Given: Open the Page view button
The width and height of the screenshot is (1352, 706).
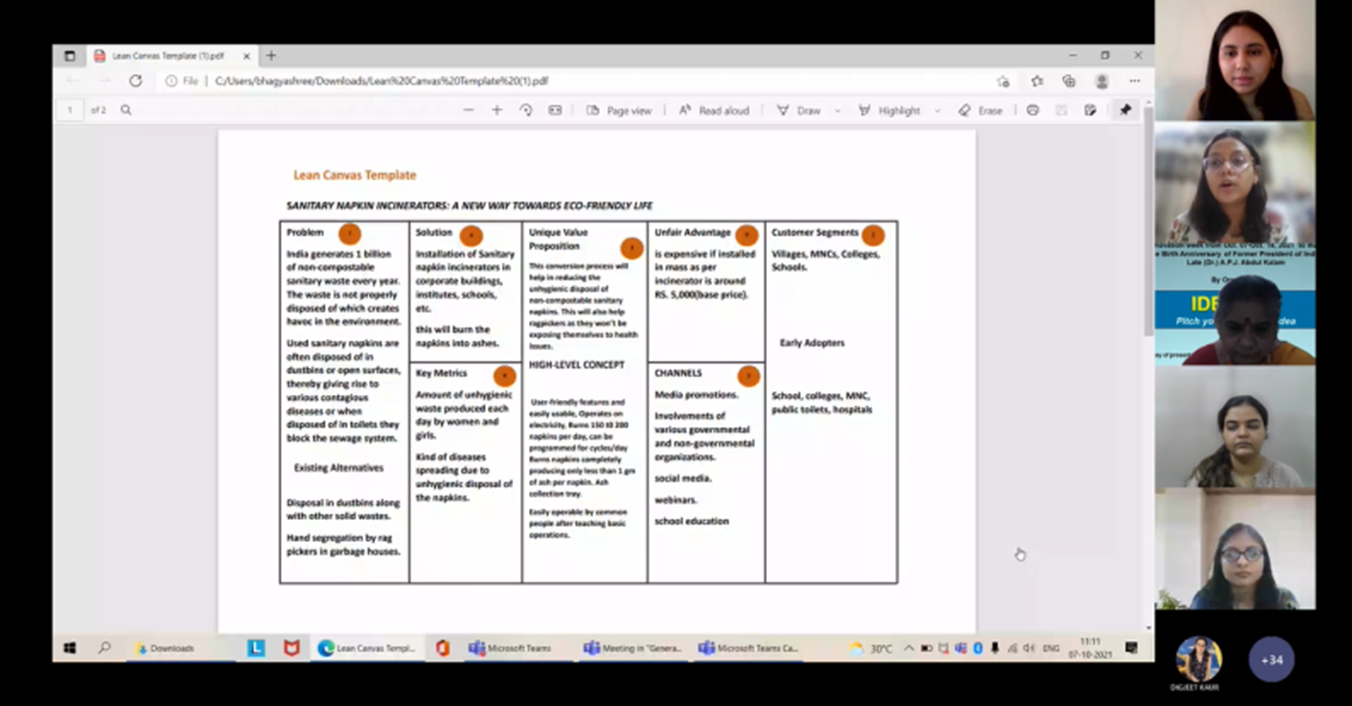Looking at the screenshot, I should [619, 110].
